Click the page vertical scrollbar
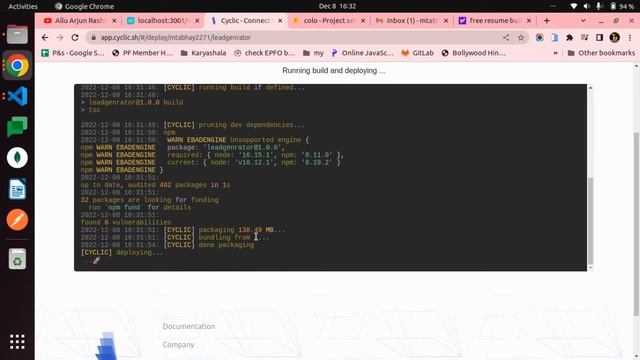 click(636, 224)
